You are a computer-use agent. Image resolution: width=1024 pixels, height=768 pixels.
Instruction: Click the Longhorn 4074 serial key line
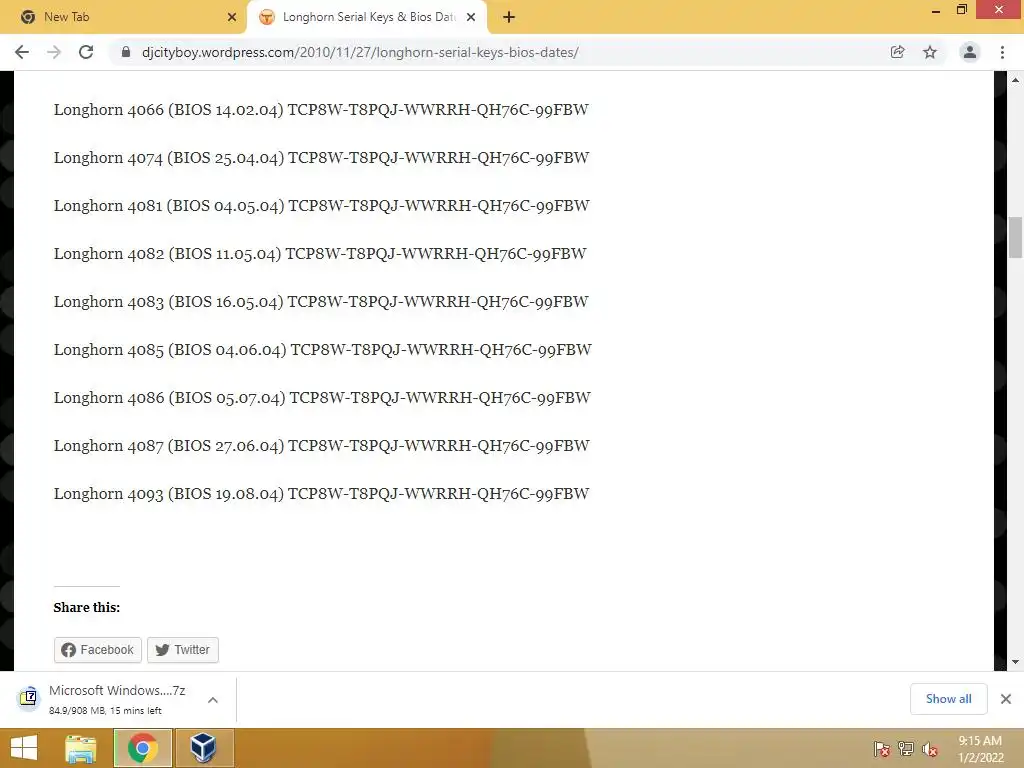(321, 157)
